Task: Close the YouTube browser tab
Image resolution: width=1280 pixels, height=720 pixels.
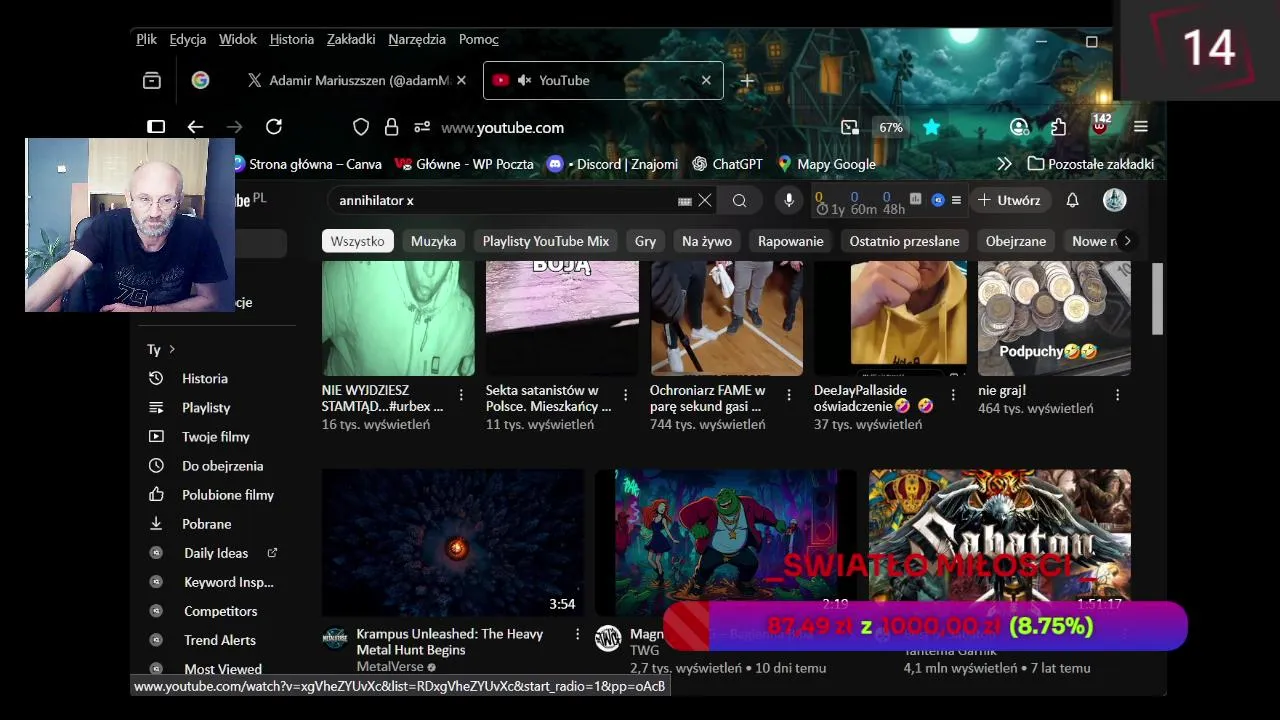Action: click(706, 80)
